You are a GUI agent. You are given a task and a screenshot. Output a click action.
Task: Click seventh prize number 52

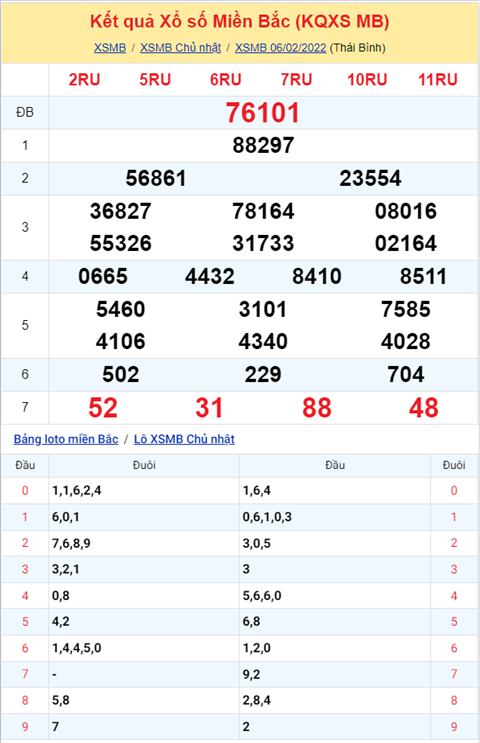click(x=103, y=408)
